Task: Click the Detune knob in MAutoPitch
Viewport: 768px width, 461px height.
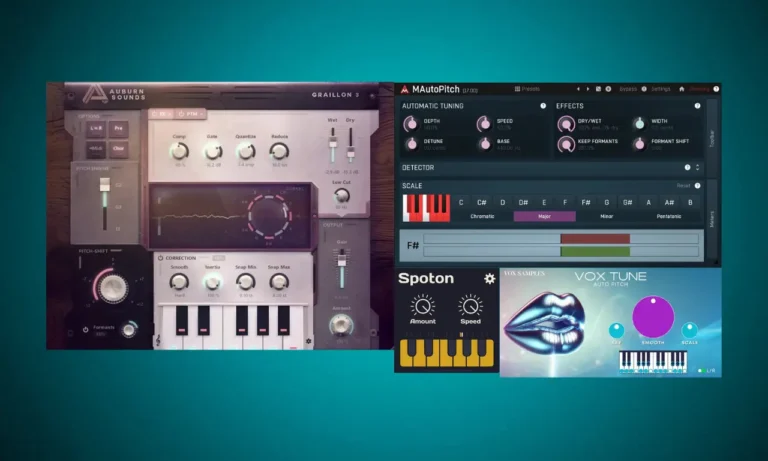Action: point(411,144)
